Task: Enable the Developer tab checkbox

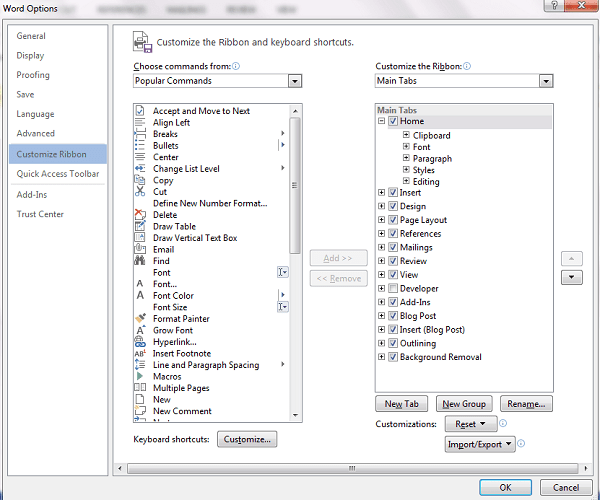Action: (x=393, y=289)
